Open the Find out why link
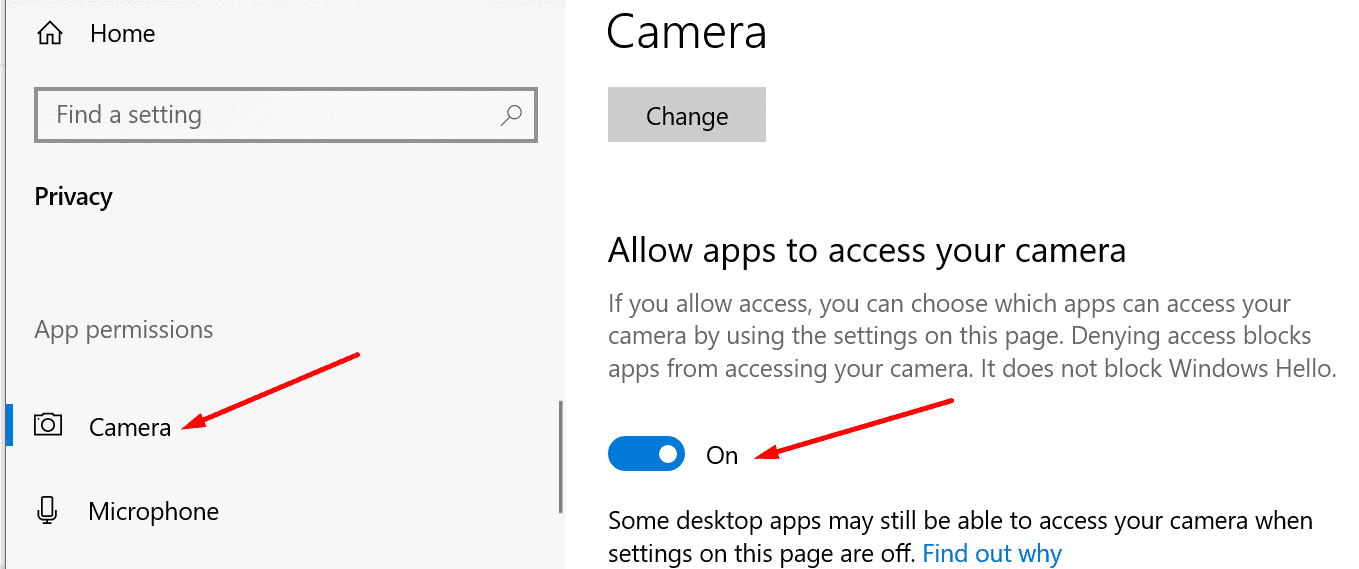This screenshot has width=1359, height=569. point(992,553)
